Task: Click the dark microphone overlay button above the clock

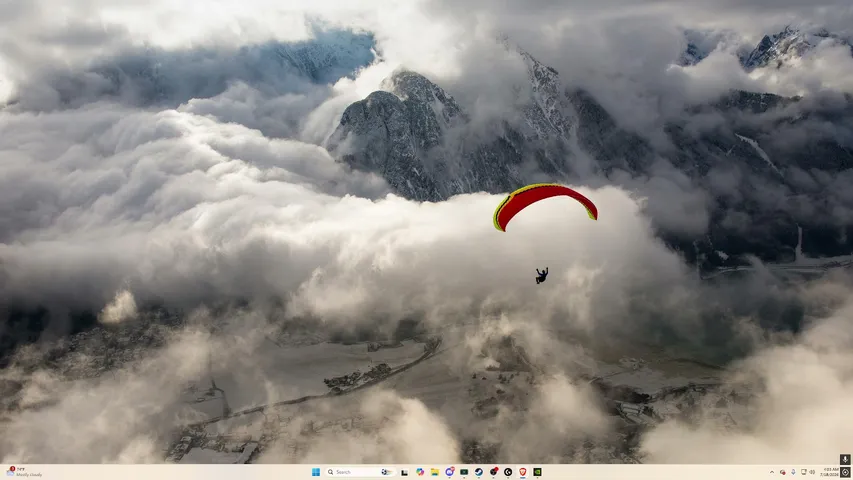Action: [x=845, y=459]
